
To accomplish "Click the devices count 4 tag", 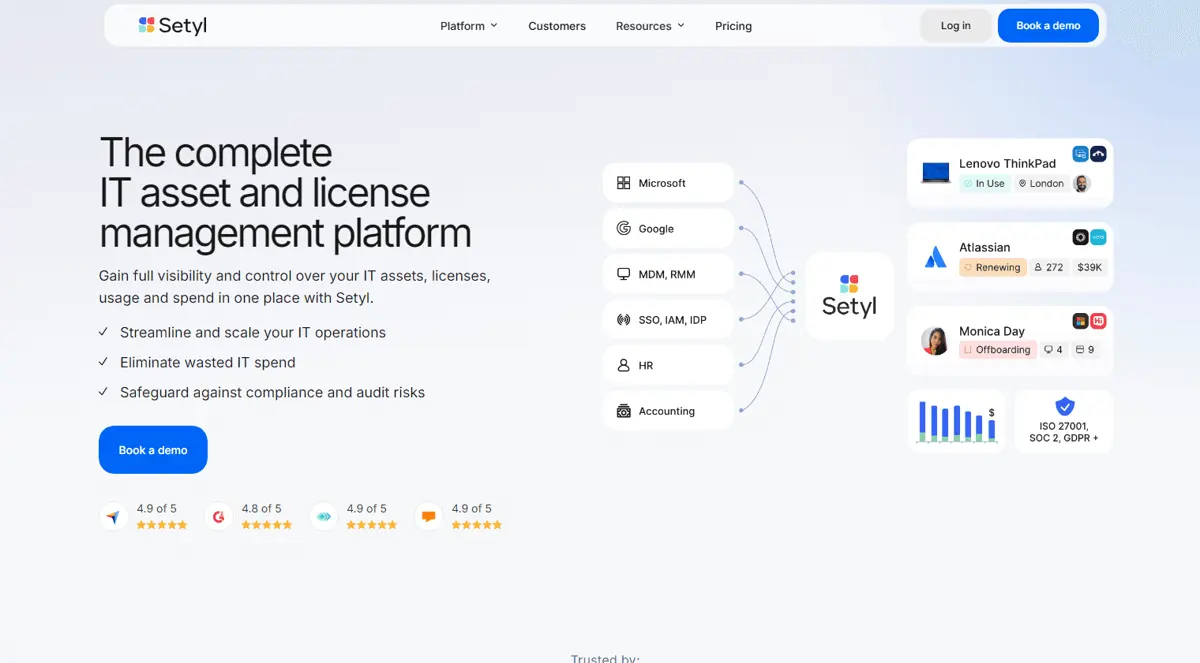I will (1053, 350).
